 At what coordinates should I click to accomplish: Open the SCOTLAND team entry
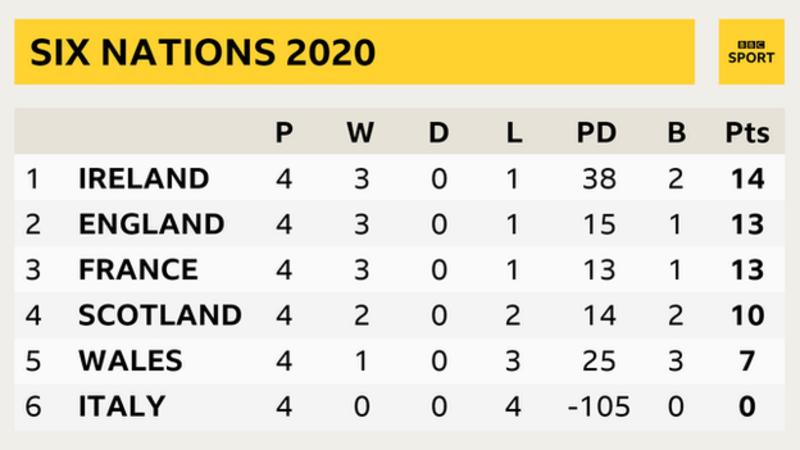159,315
